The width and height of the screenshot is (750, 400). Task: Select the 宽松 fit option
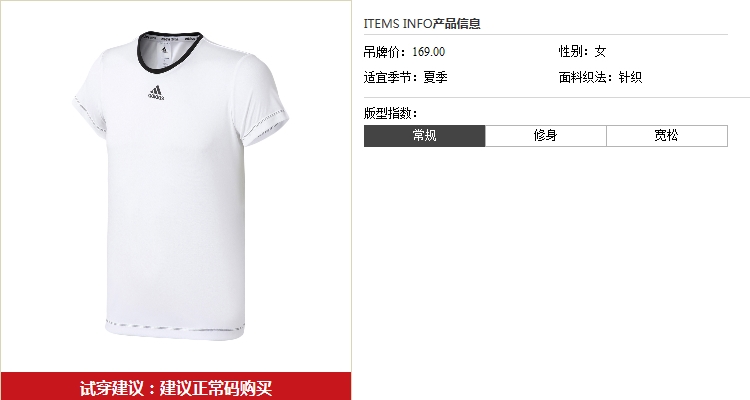(x=667, y=136)
